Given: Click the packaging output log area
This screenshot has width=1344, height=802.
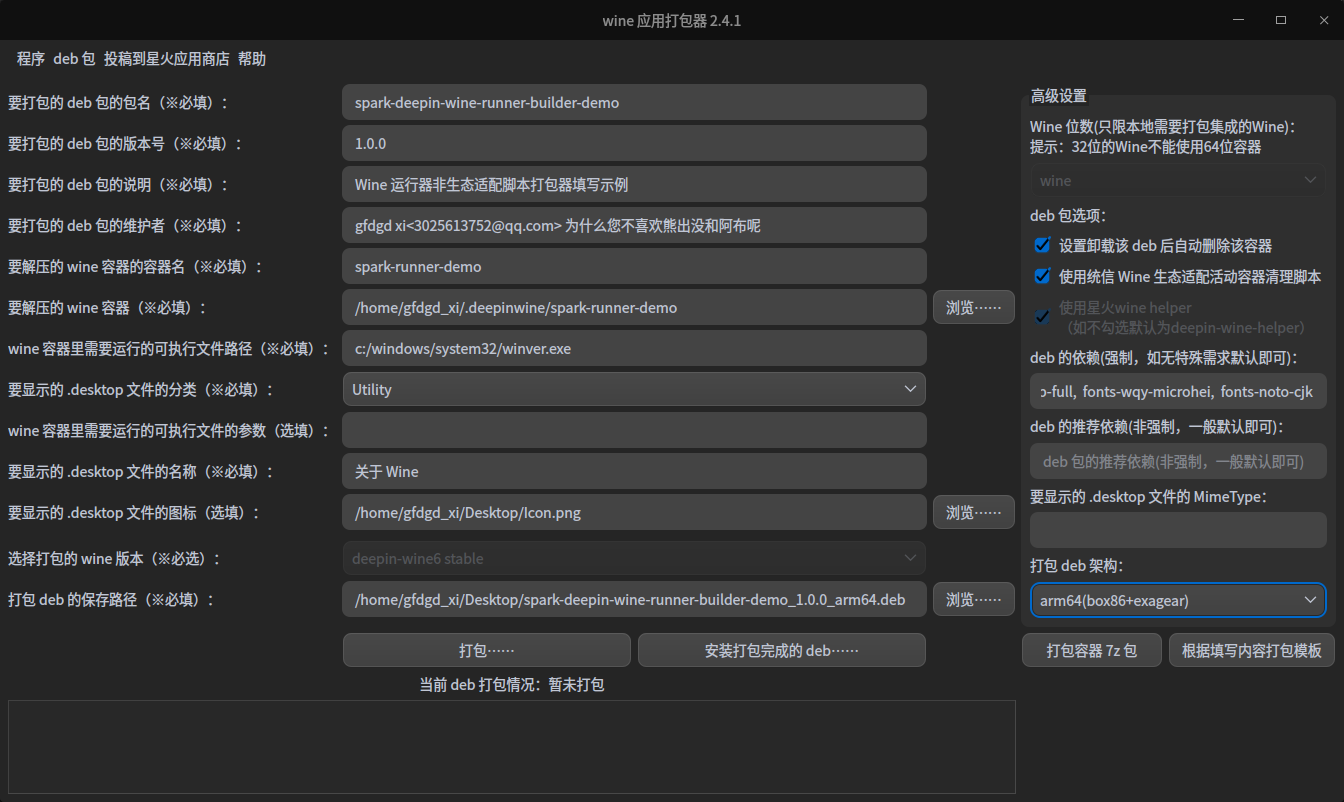Looking at the screenshot, I should click(512, 747).
